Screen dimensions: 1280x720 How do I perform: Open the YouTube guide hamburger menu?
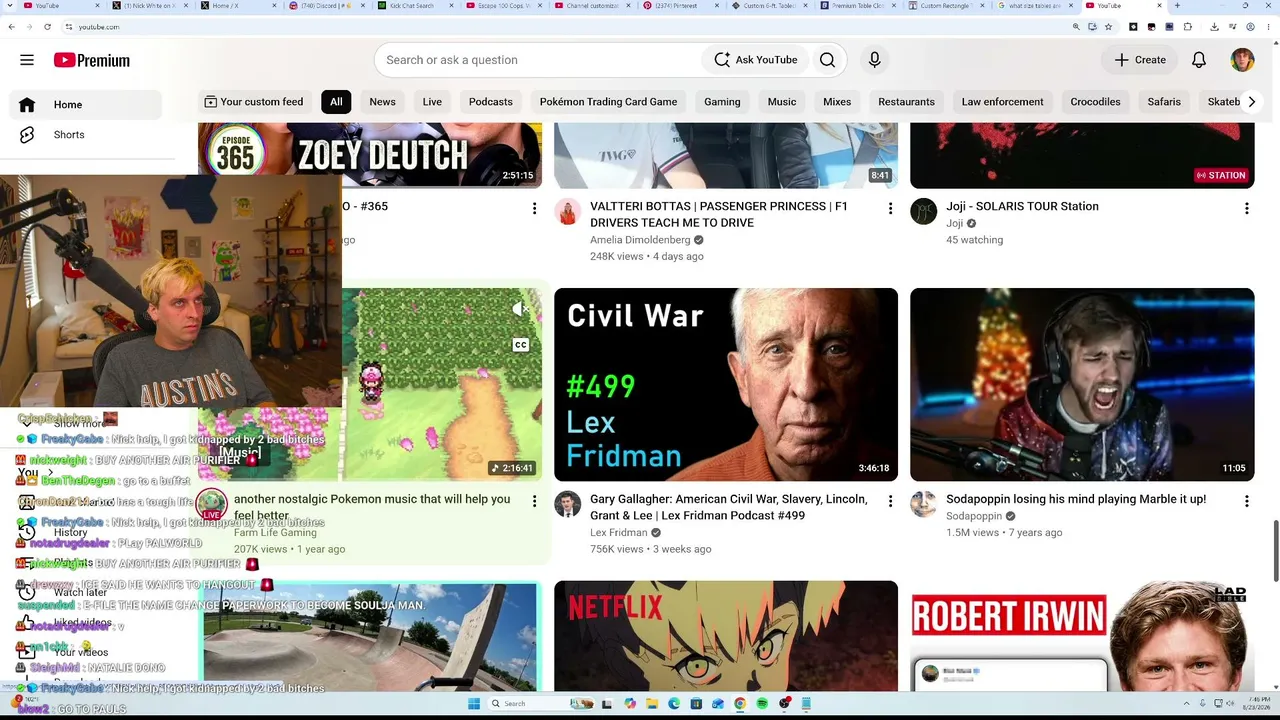click(x=27, y=60)
